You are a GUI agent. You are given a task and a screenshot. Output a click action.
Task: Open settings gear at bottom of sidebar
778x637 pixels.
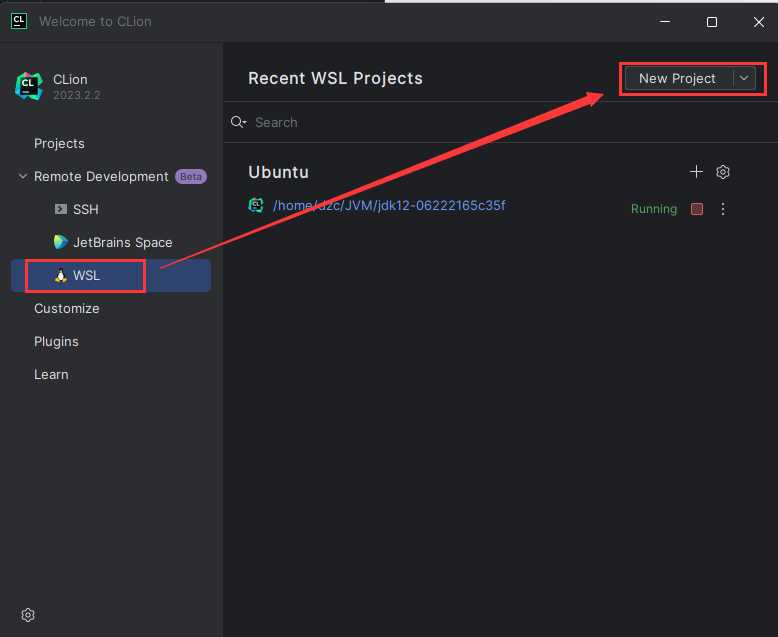pos(28,615)
